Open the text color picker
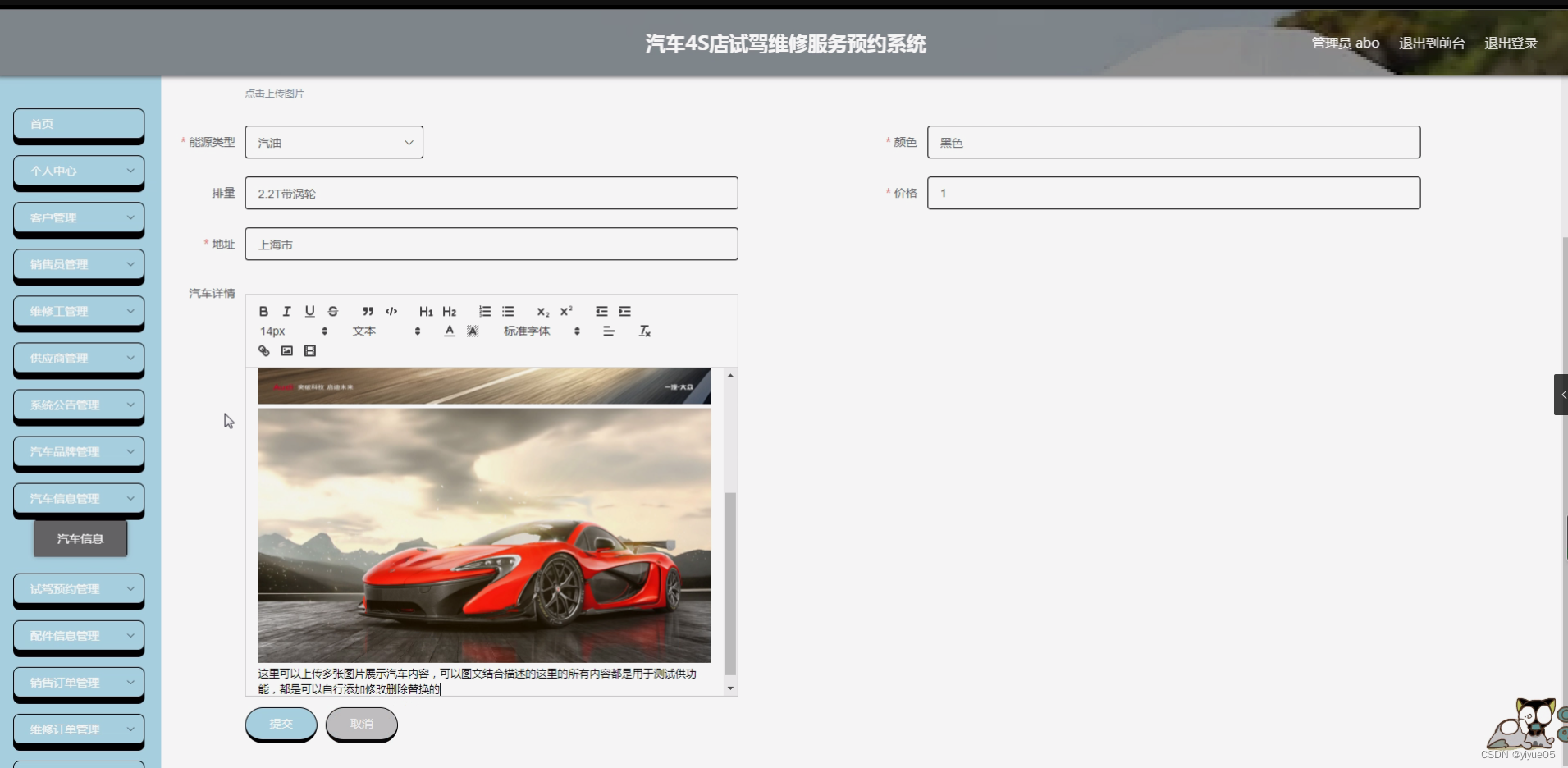This screenshot has height=768, width=1568. click(450, 331)
